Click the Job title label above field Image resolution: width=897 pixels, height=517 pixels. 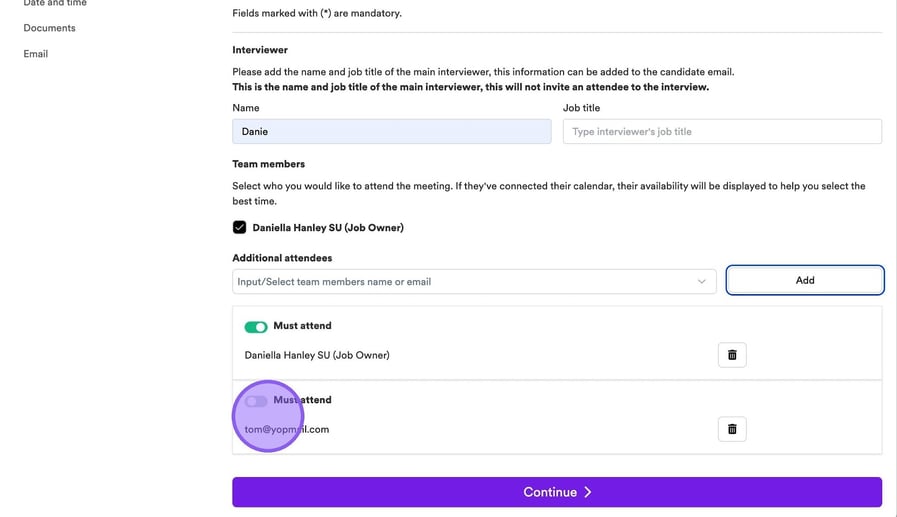[581, 108]
